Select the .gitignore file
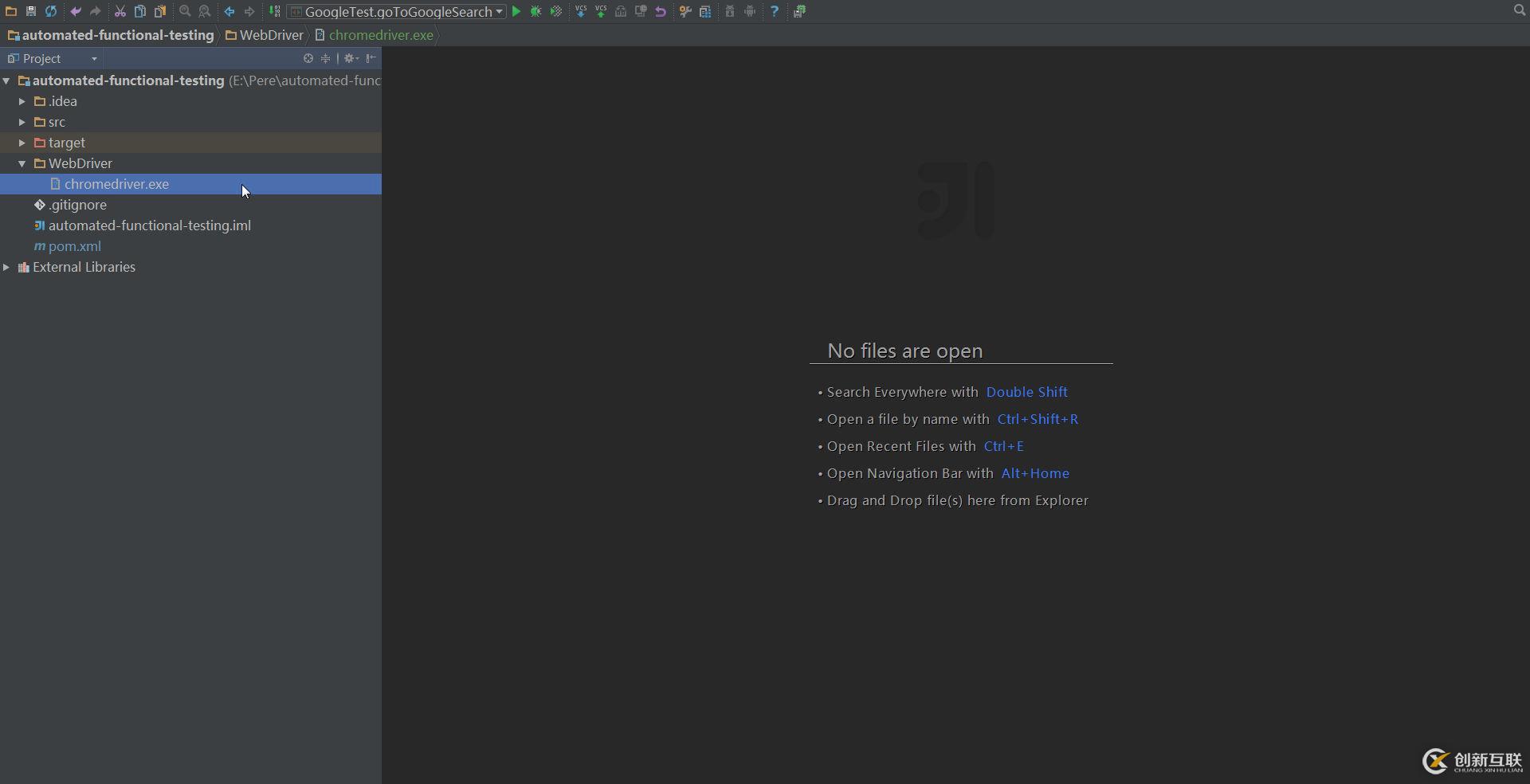Viewport: 1530px width, 784px height. (x=70, y=205)
